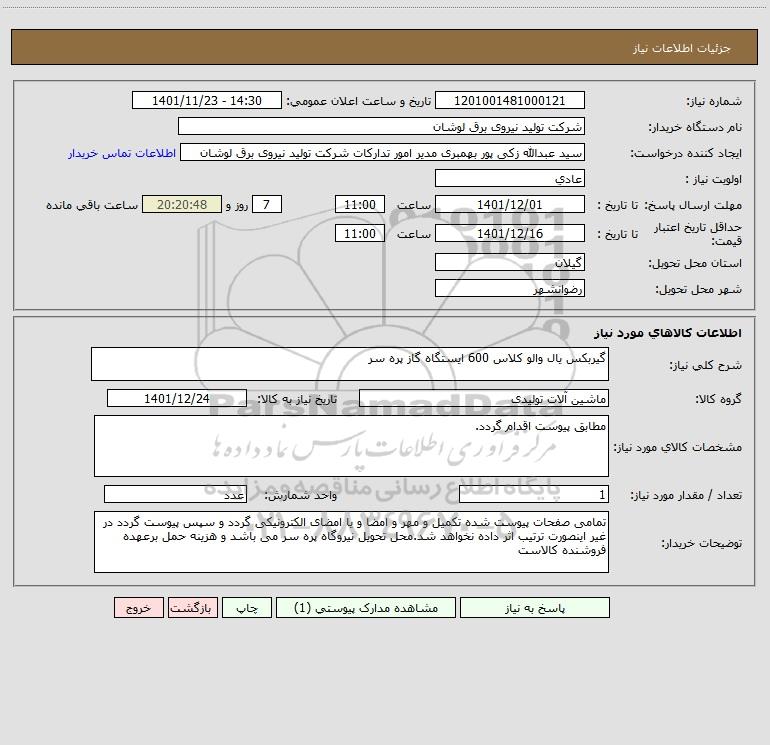Click the remaining days field 7

coord(267,204)
